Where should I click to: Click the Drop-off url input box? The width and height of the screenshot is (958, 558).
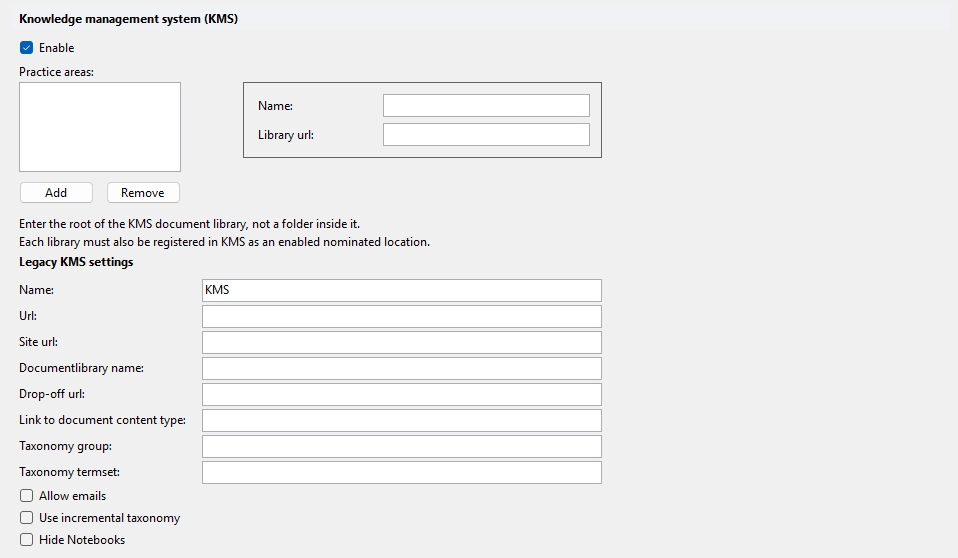click(402, 394)
